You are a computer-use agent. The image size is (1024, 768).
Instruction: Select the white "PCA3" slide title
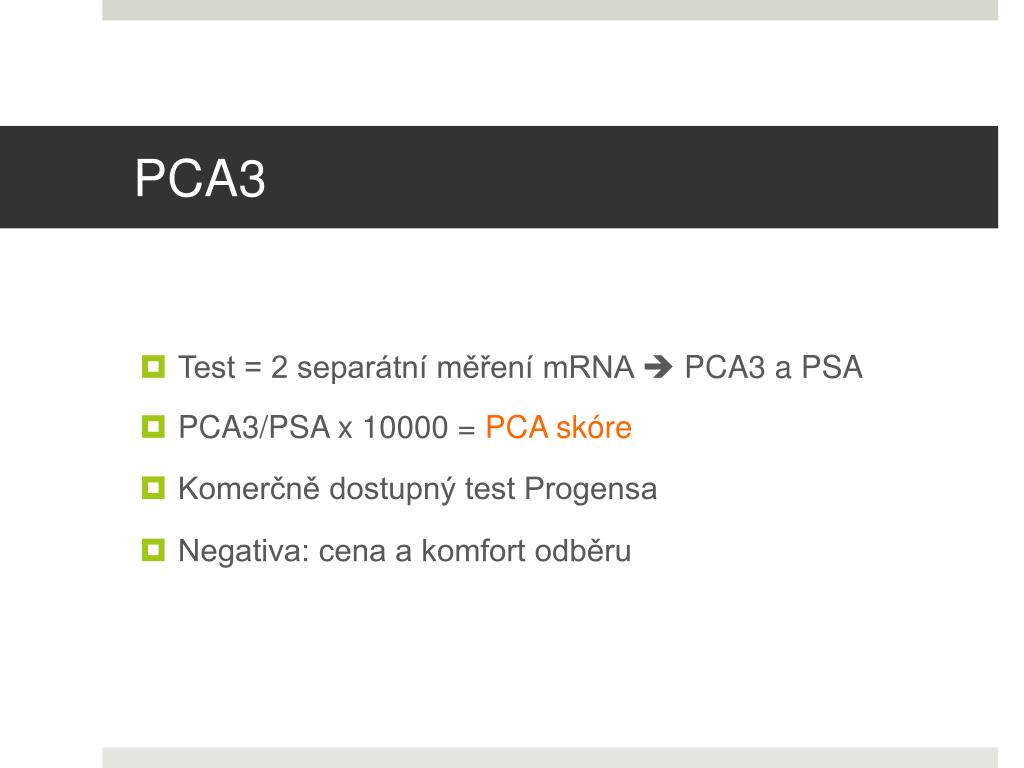click(x=200, y=178)
